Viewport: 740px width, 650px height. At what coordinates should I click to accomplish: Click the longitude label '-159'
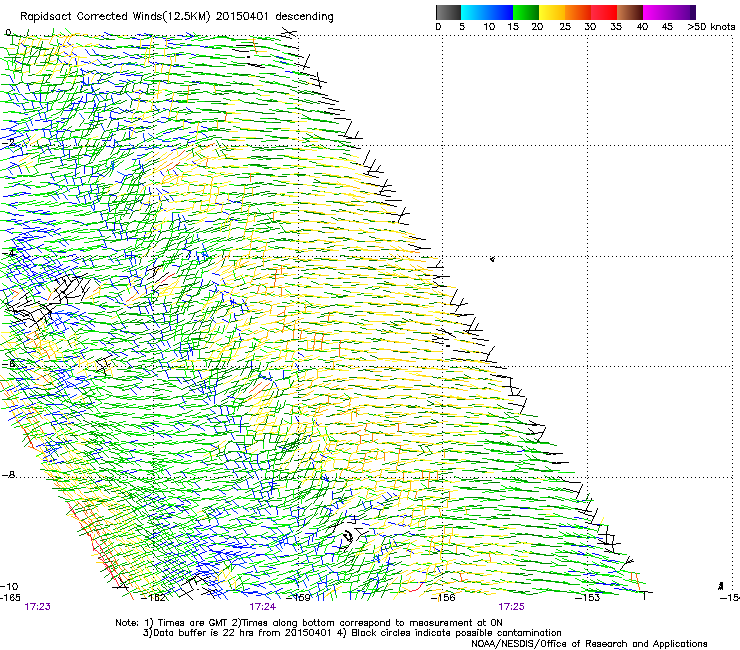[299, 598]
